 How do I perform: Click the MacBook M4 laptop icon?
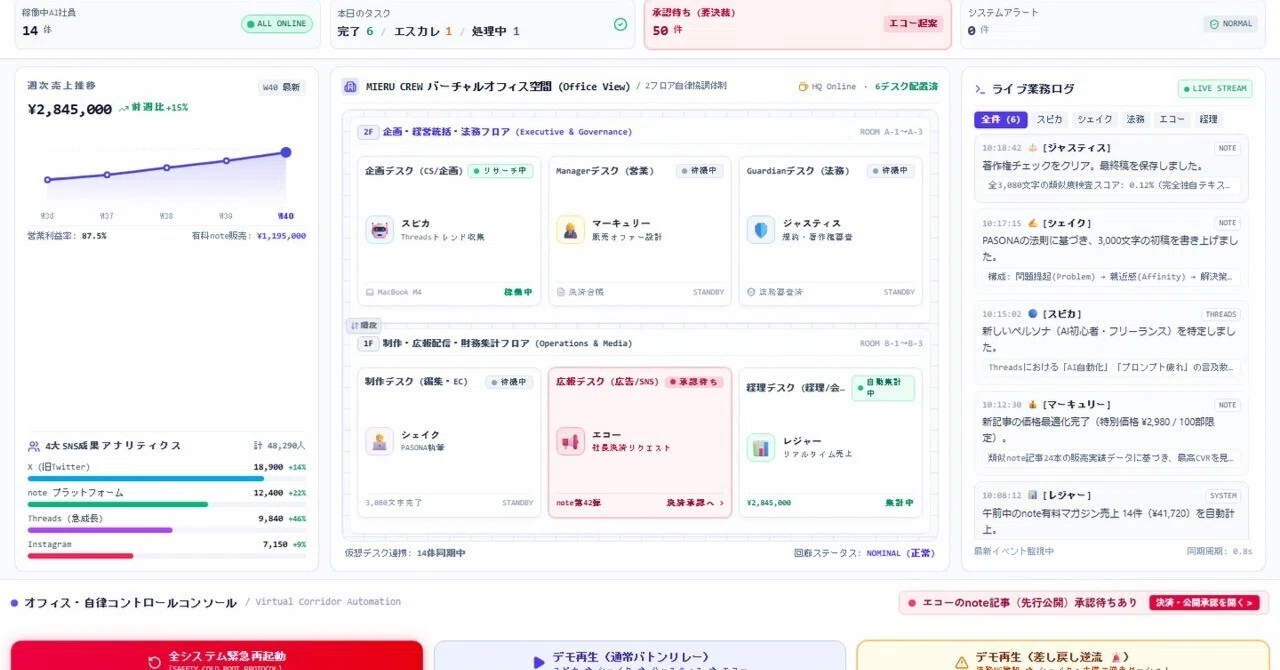[x=370, y=292]
